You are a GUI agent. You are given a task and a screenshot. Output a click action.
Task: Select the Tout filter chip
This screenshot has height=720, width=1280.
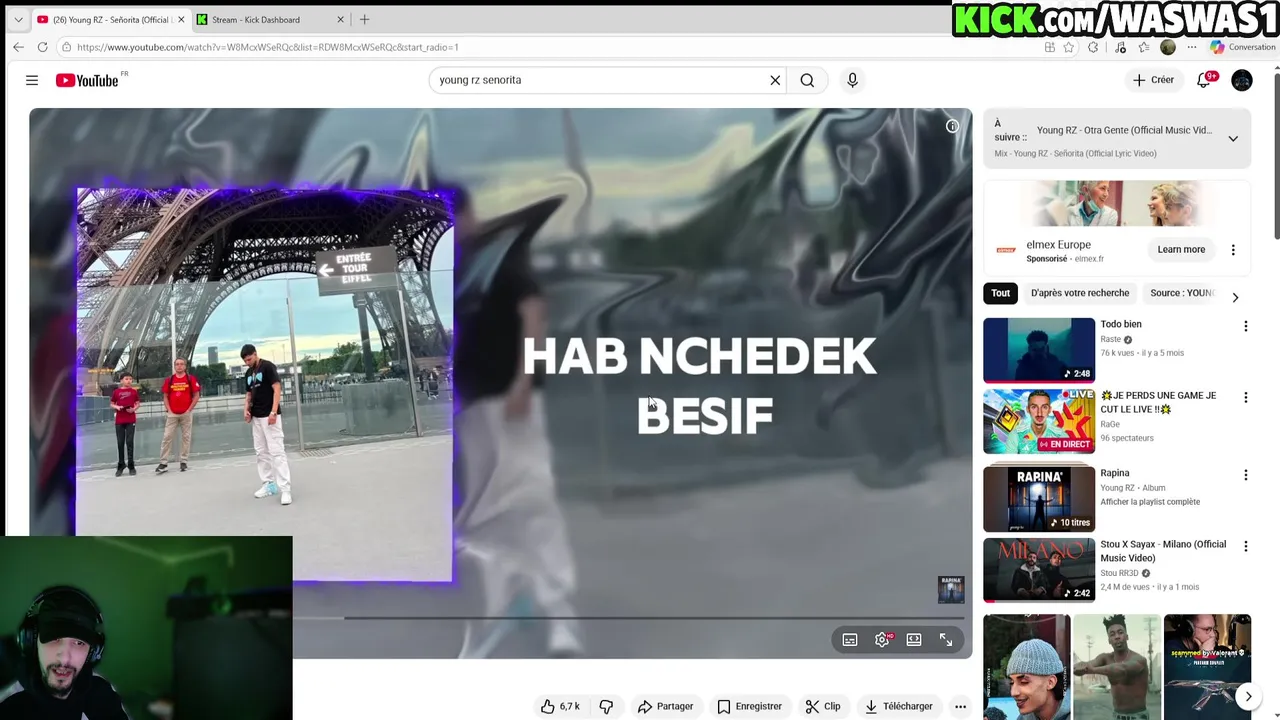[x=1001, y=293]
